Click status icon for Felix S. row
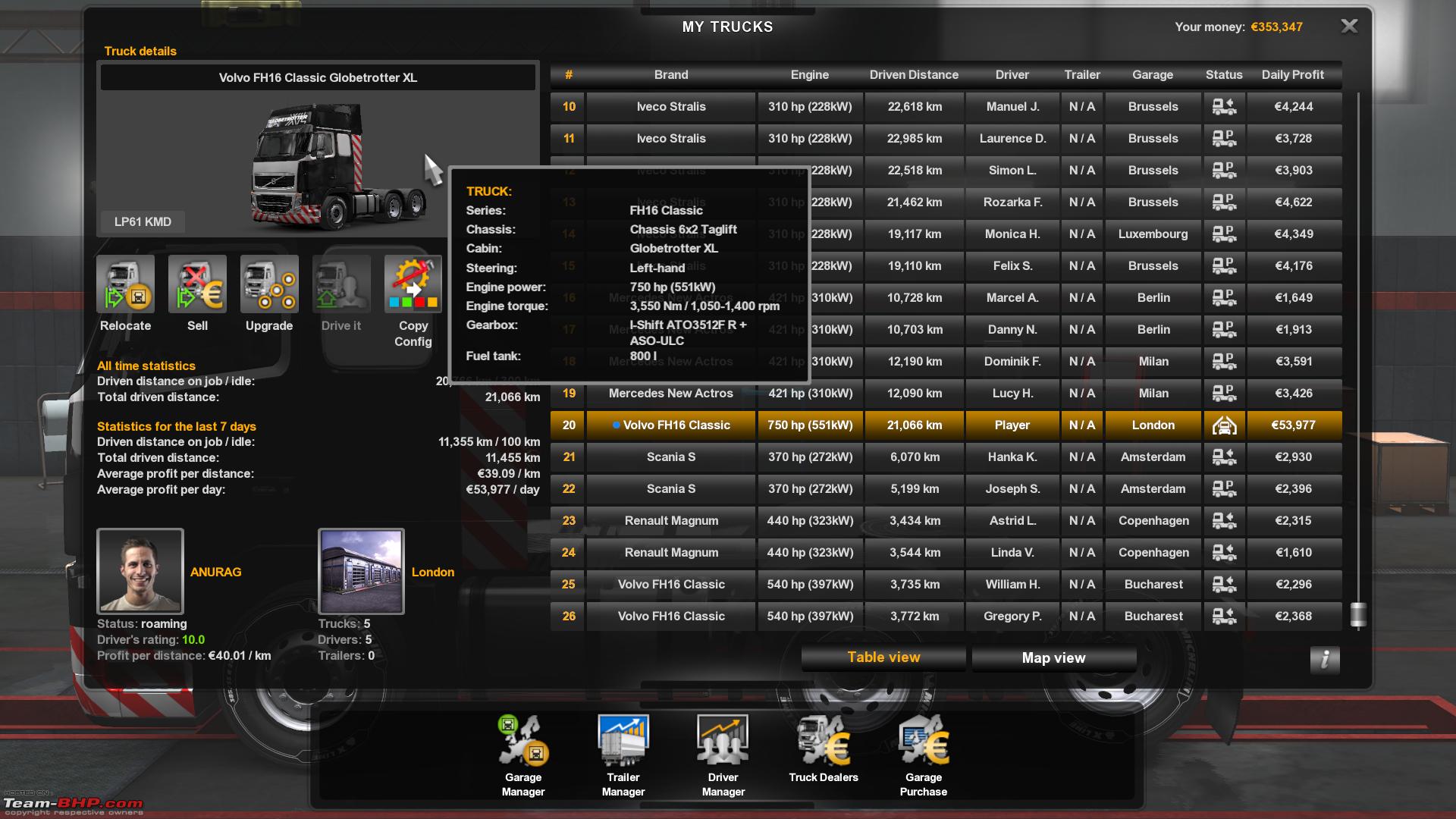This screenshot has width=1456, height=819. tap(1224, 266)
